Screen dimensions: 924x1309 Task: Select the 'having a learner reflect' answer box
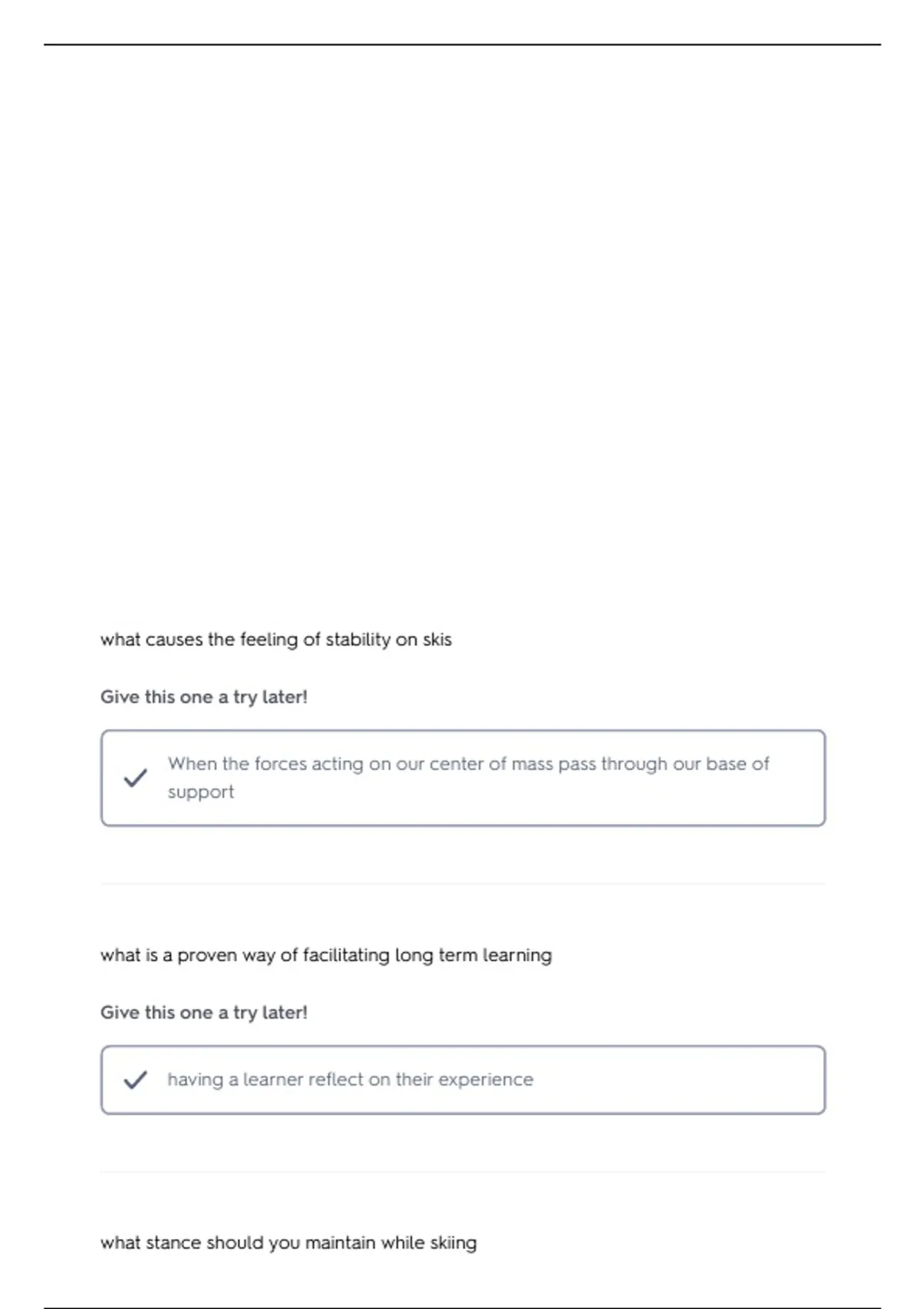(x=463, y=1080)
